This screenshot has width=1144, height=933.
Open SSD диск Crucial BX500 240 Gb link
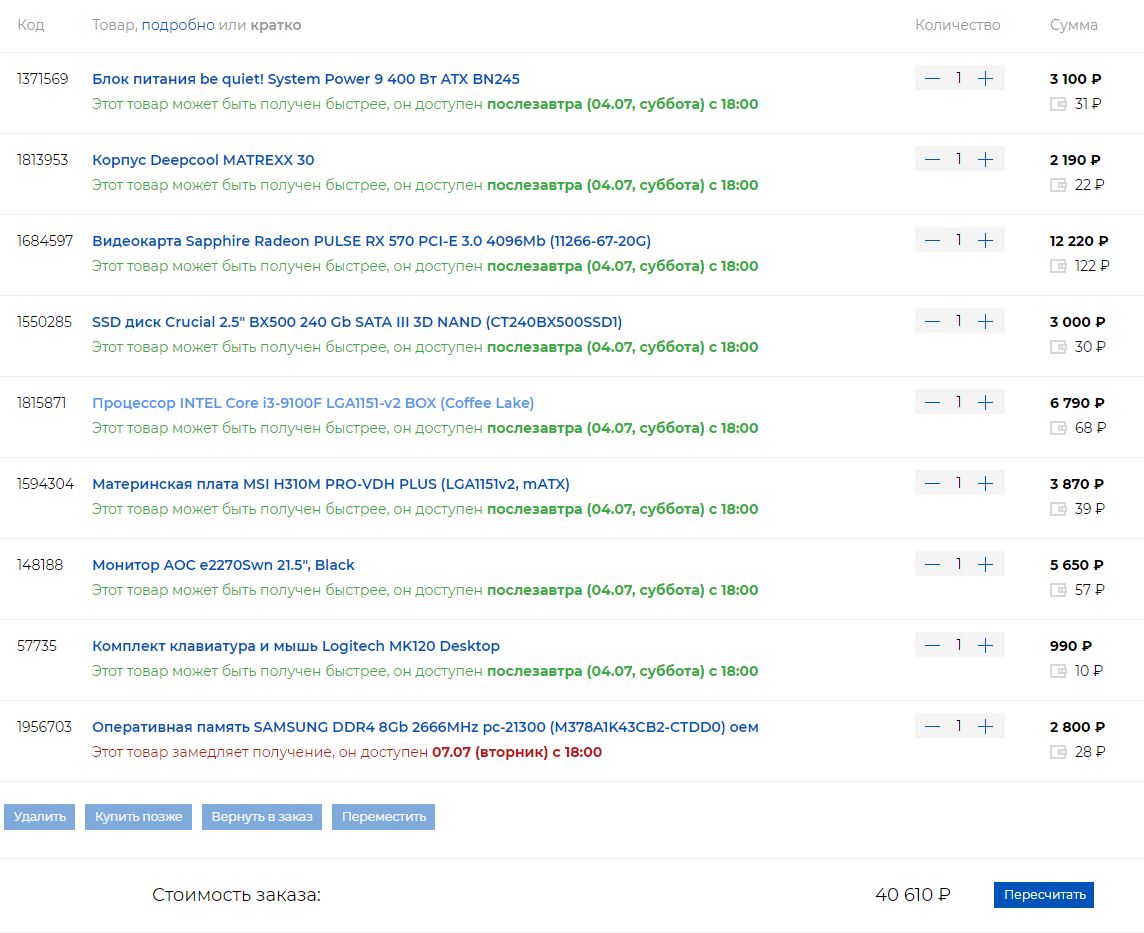click(x=357, y=322)
